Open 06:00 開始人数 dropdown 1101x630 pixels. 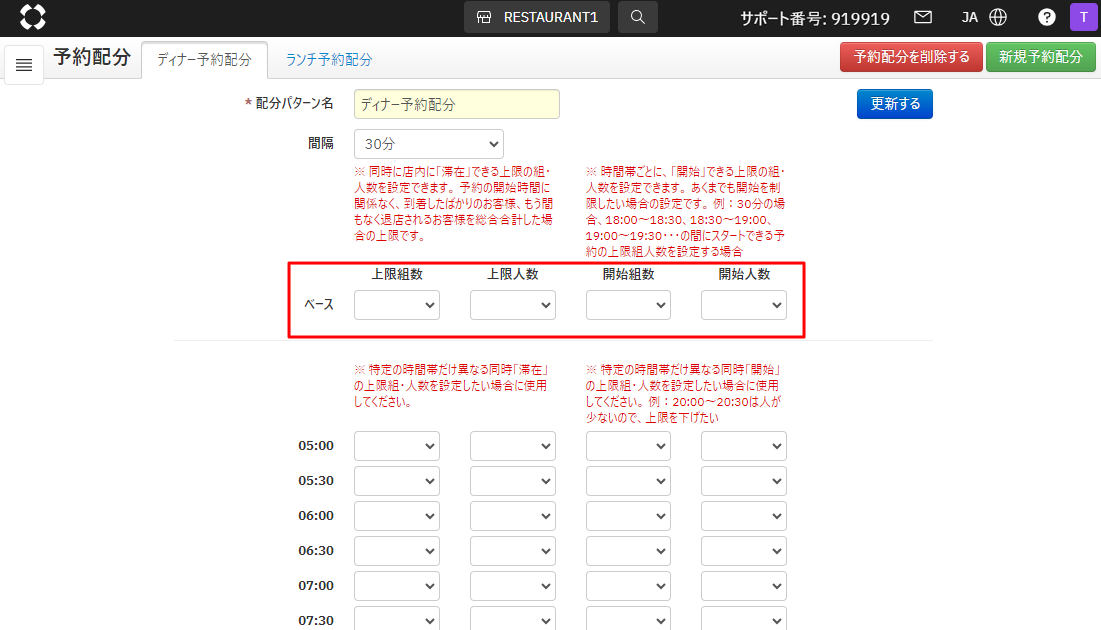[x=744, y=516]
